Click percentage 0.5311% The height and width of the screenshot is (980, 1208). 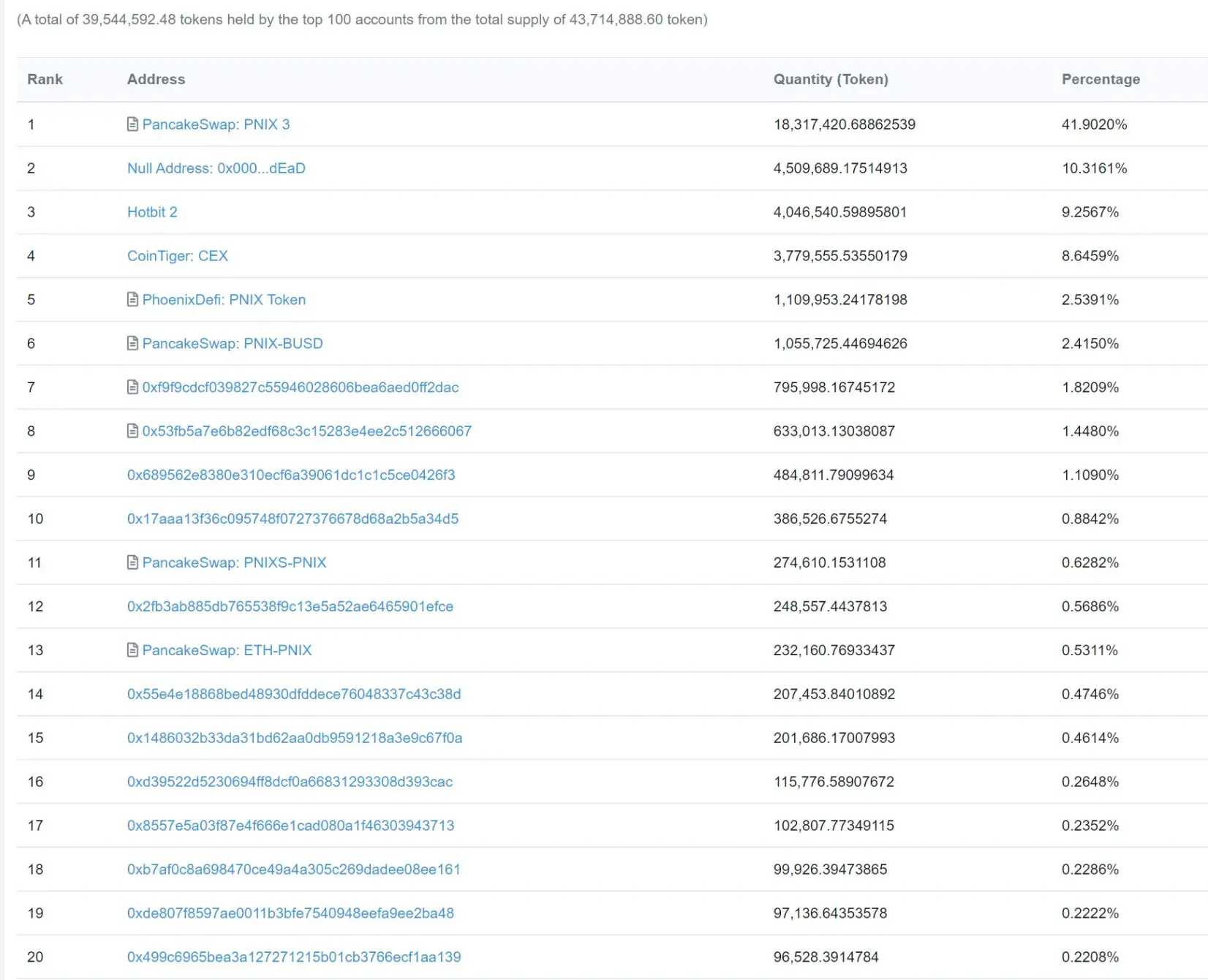(1090, 651)
